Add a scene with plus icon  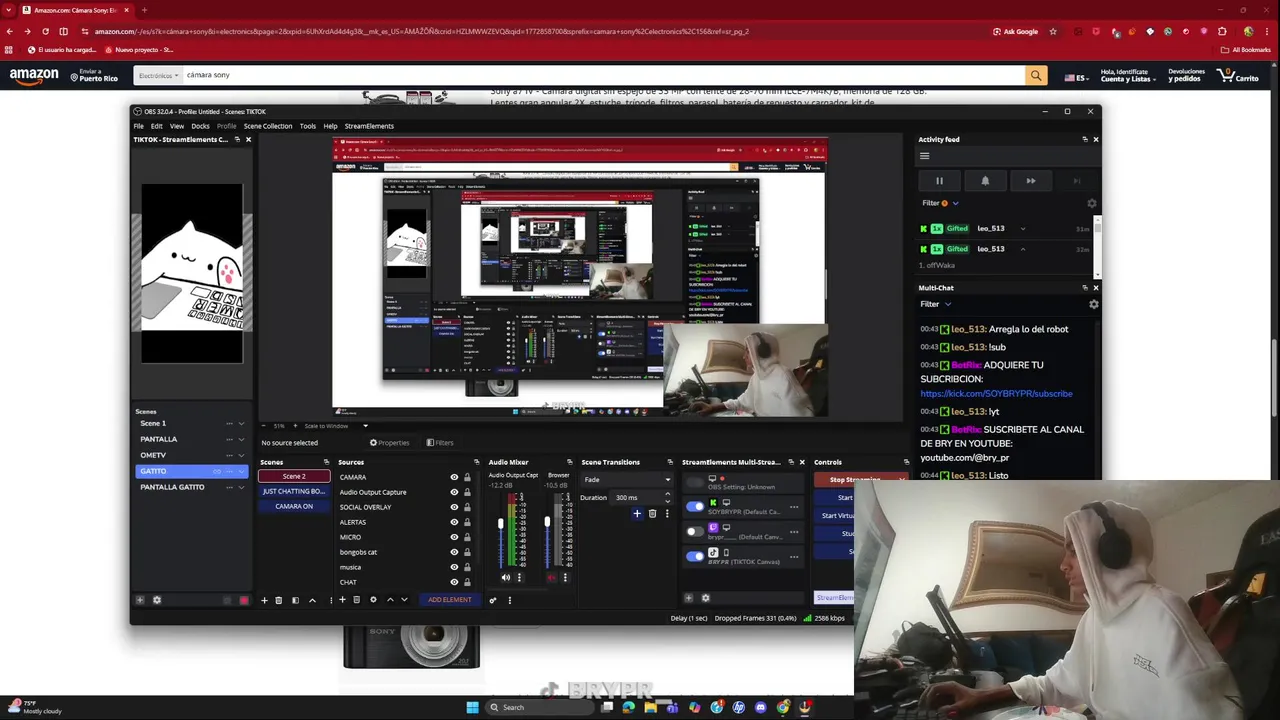264,600
